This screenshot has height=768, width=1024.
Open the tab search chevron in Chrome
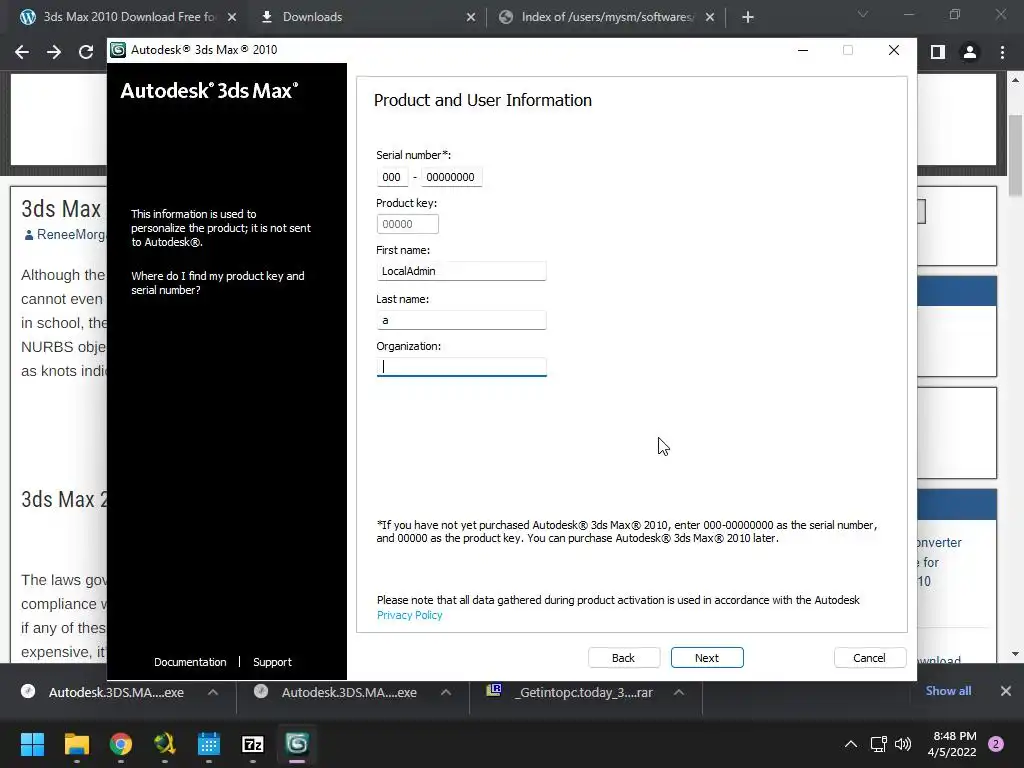pos(863,14)
